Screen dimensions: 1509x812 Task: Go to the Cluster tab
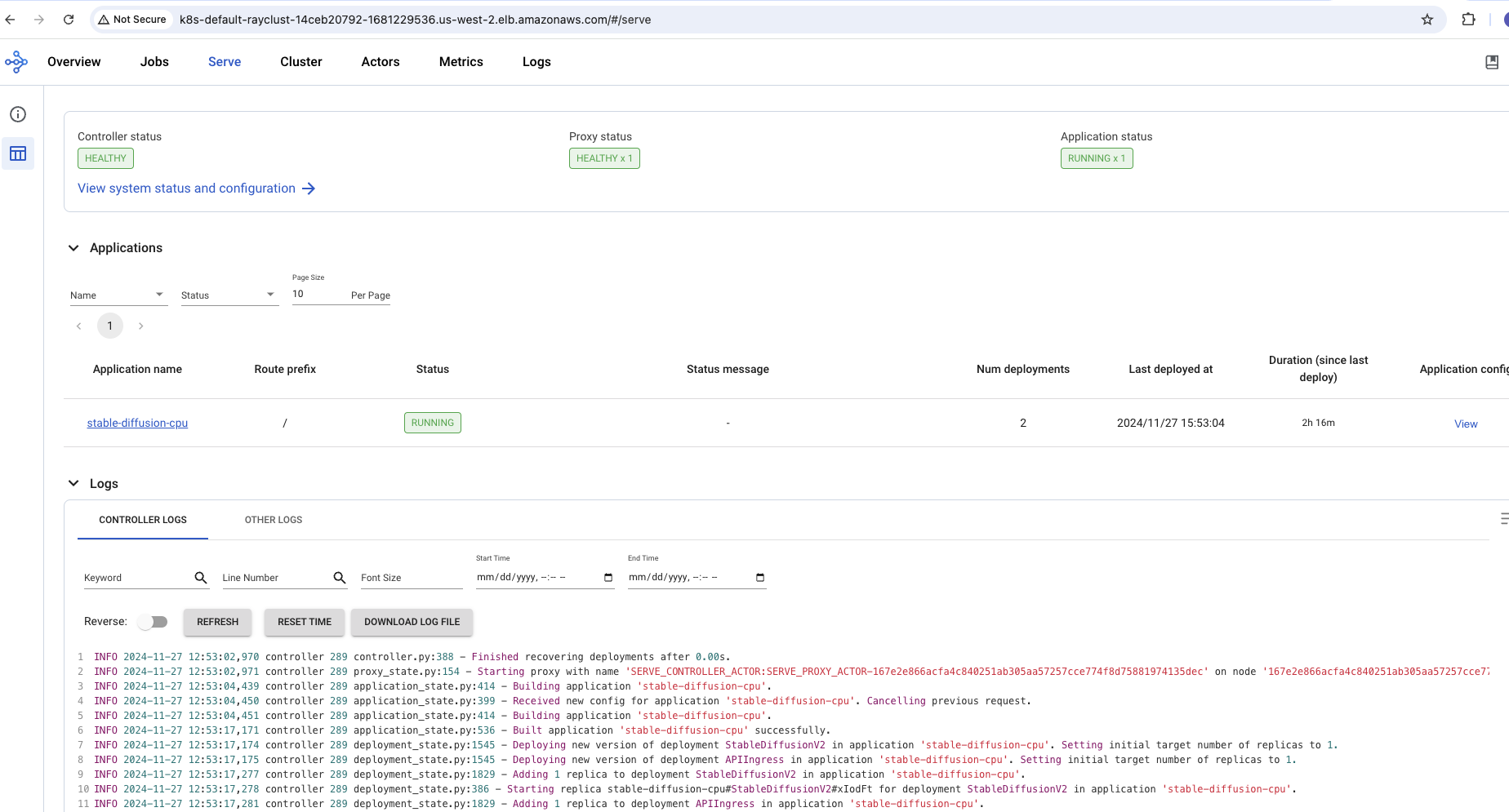tap(300, 62)
